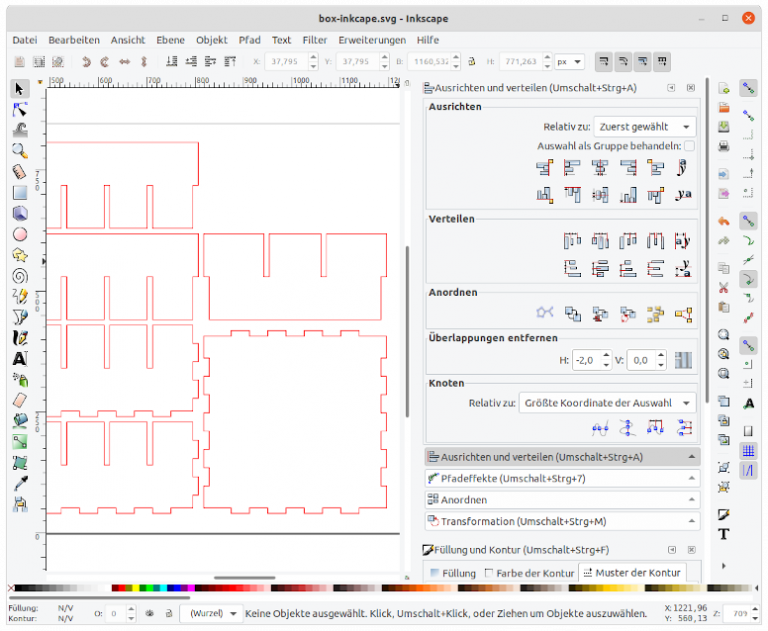Align left edges button

pyautogui.click(x=572, y=168)
